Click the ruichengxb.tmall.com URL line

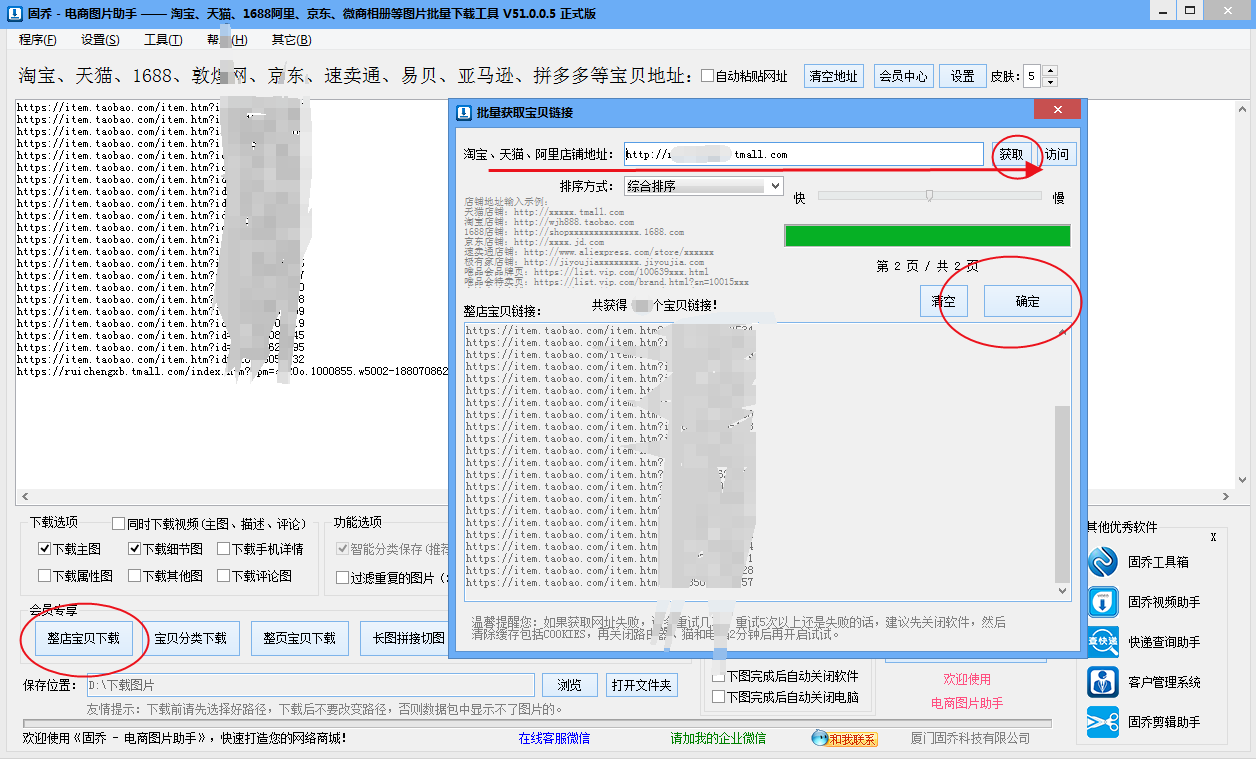(x=232, y=372)
